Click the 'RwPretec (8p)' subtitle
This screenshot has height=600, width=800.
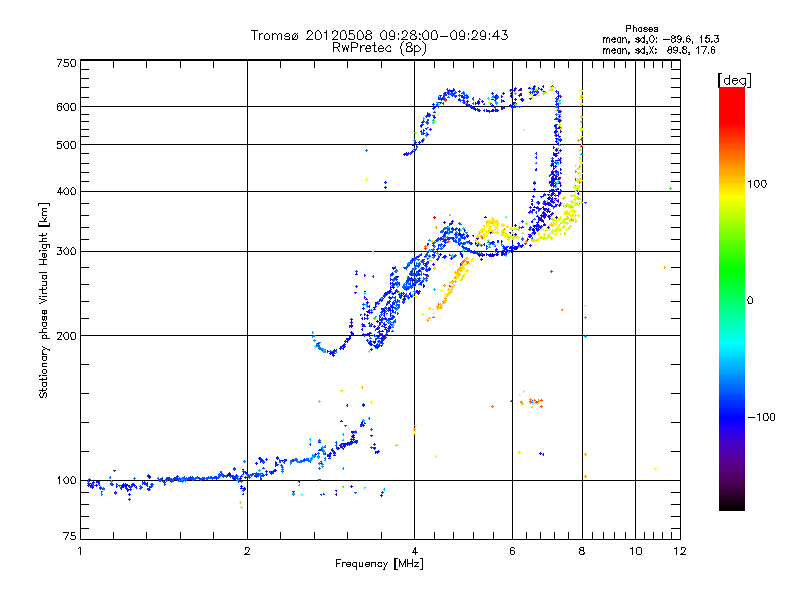(x=379, y=48)
